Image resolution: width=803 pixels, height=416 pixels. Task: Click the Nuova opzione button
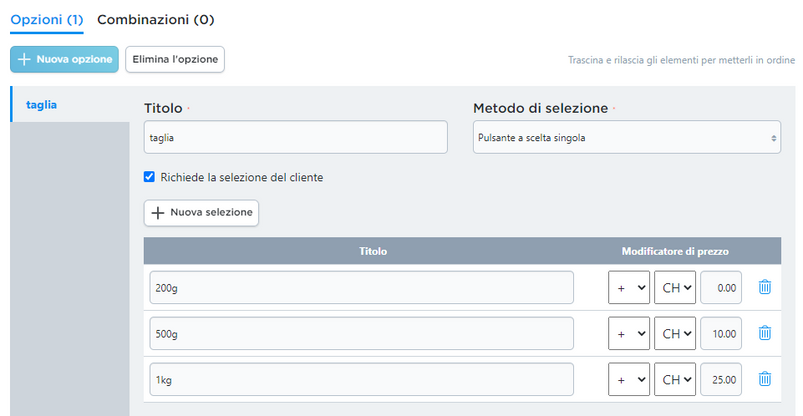click(x=65, y=59)
